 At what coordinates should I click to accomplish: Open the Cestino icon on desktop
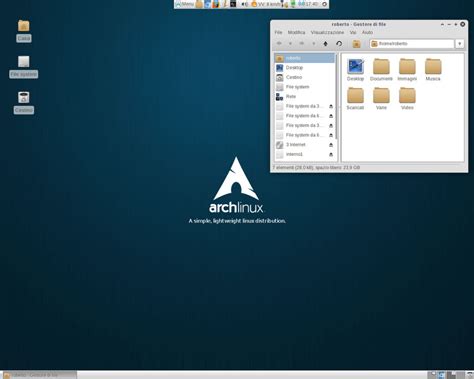[x=24, y=102]
